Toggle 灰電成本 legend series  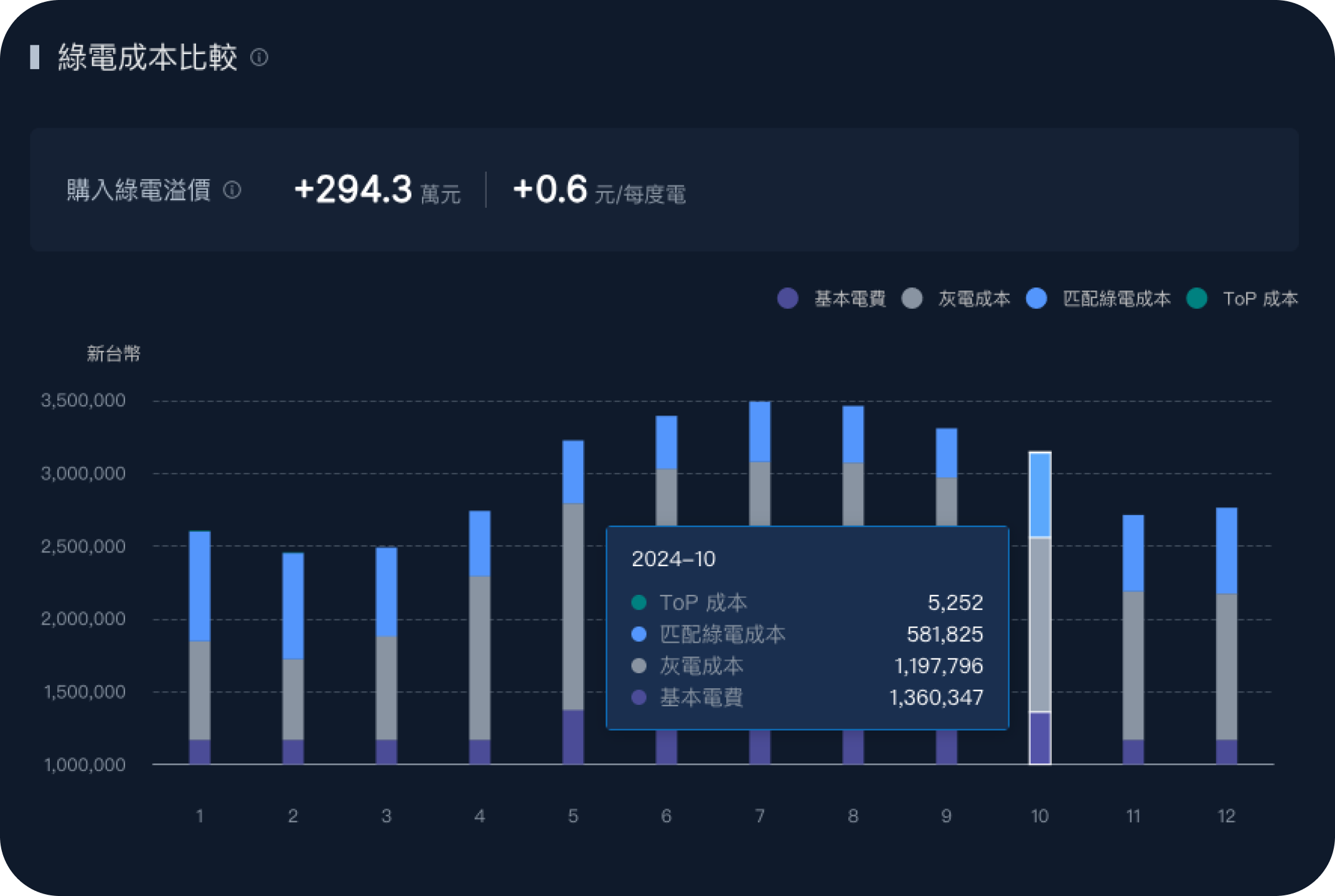(973, 299)
